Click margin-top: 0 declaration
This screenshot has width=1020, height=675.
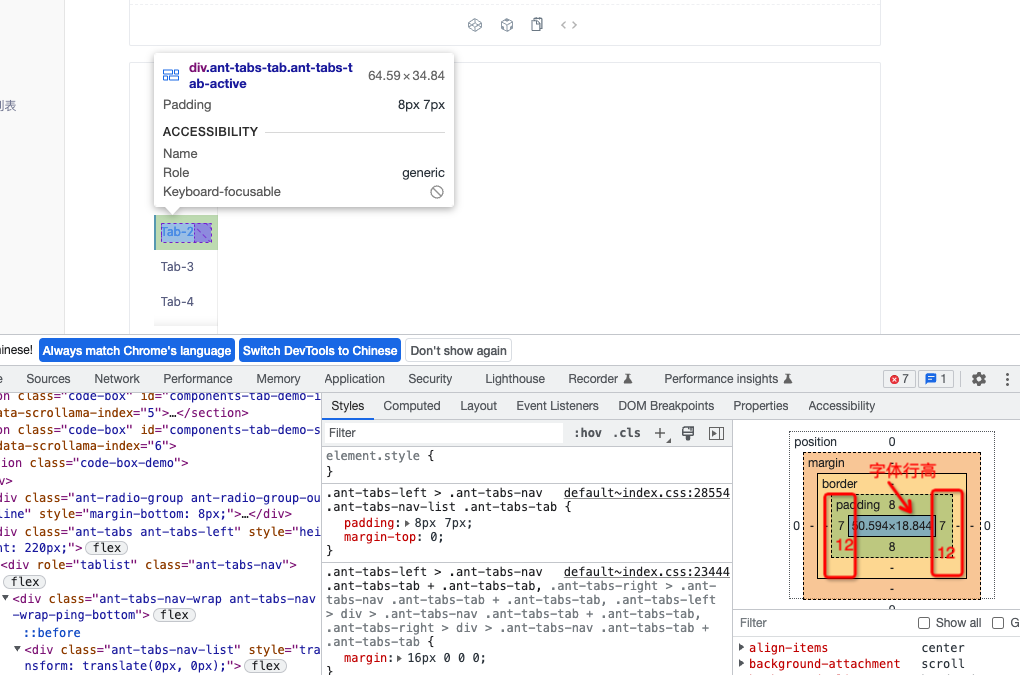pyautogui.click(x=394, y=537)
